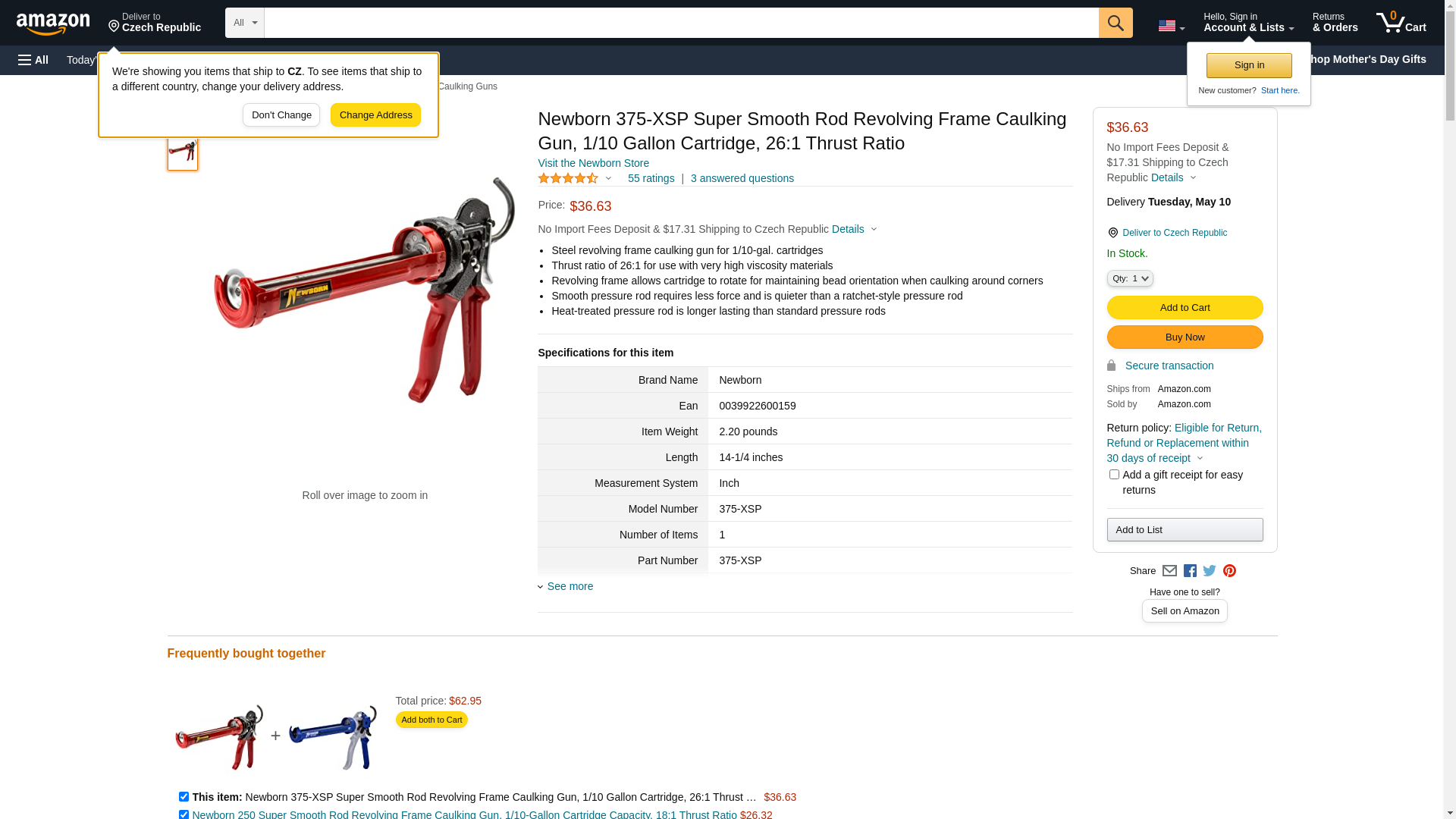The image size is (1456, 819).
Task: Click the Amazon logo
Action: 53,24
